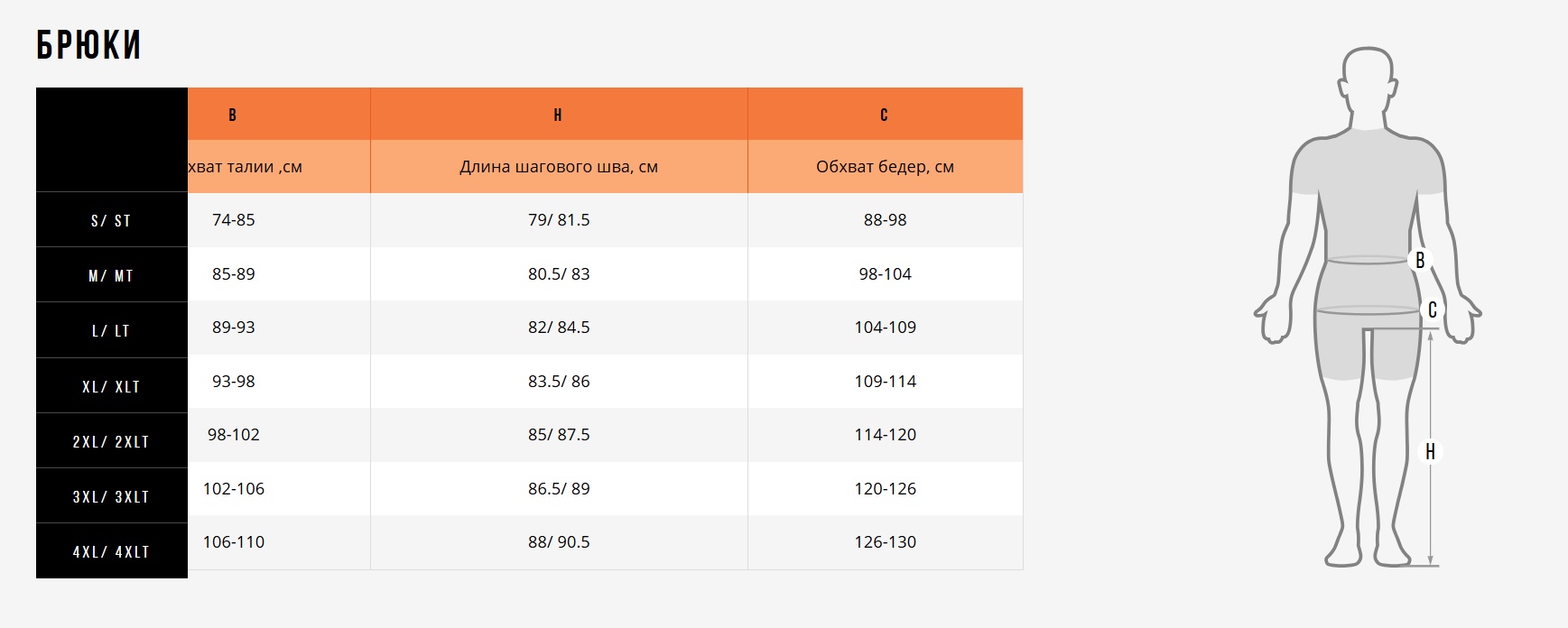Select the S/ ST size row label

tap(111, 221)
